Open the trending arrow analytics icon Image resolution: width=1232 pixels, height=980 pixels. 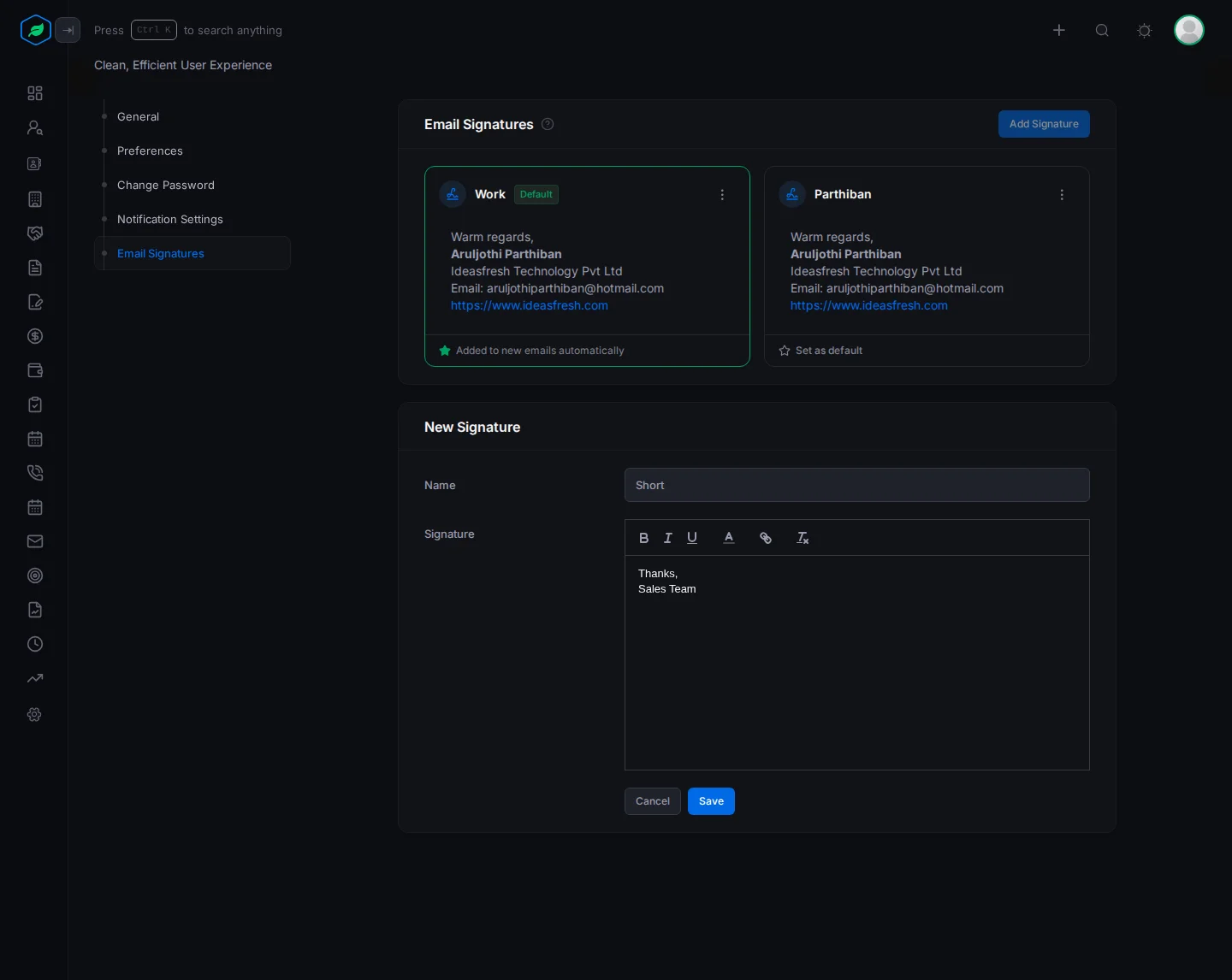(35, 678)
